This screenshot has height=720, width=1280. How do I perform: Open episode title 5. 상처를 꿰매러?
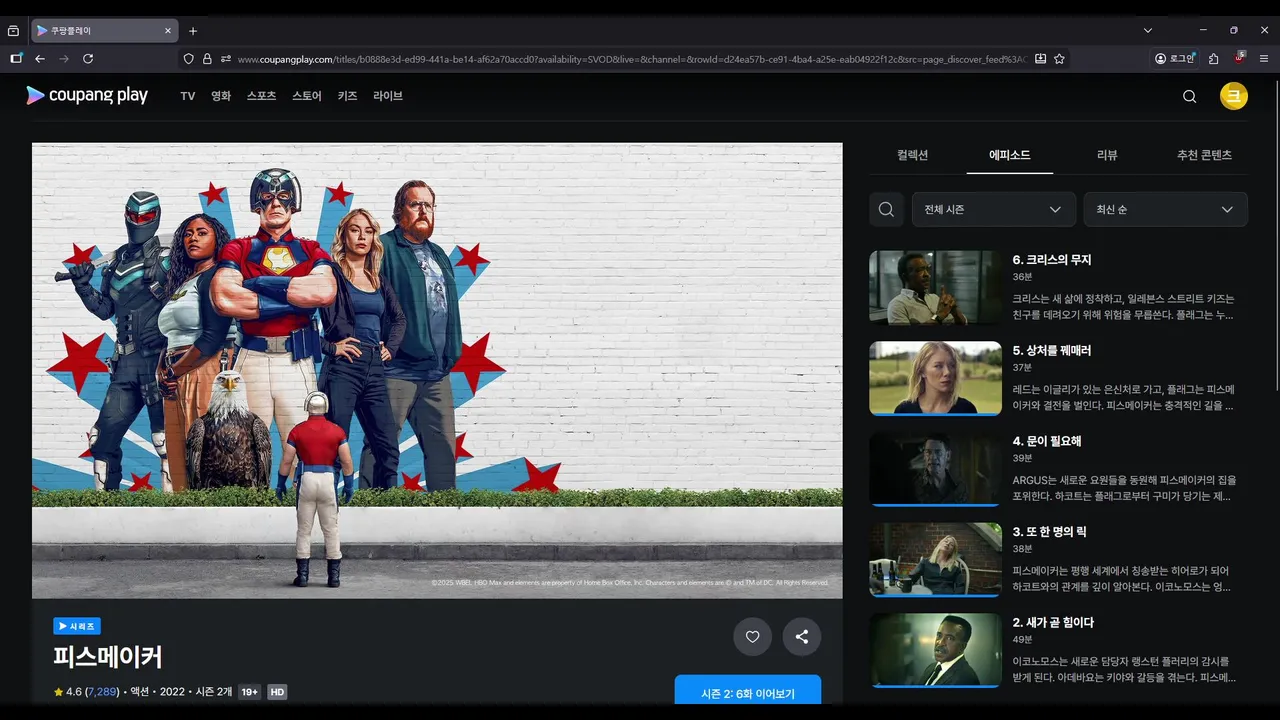[x=1052, y=351]
